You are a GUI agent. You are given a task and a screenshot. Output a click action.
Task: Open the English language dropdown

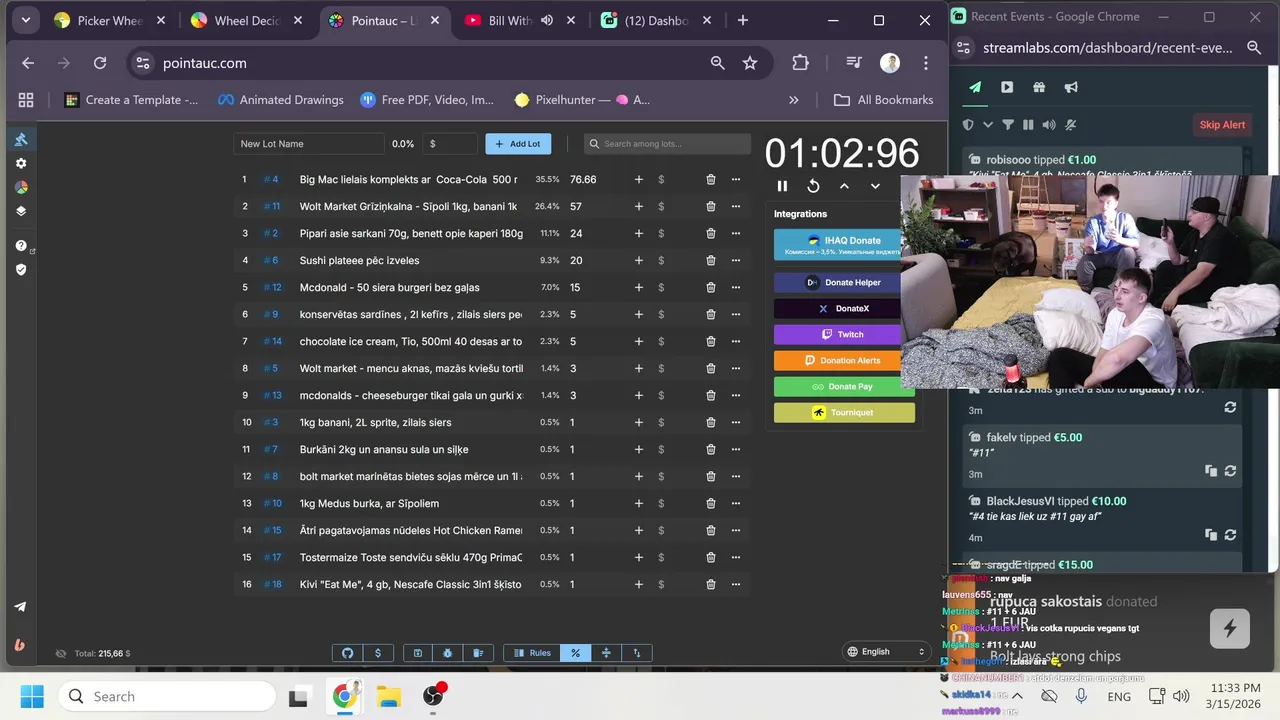887,652
